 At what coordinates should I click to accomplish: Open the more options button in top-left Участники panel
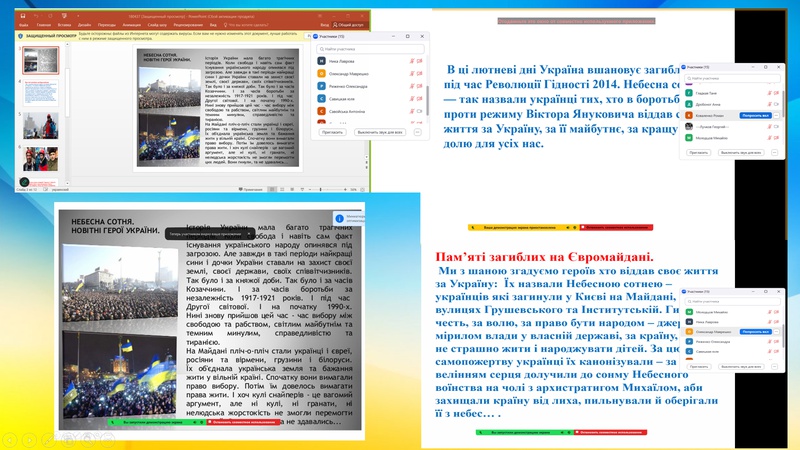(417, 132)
